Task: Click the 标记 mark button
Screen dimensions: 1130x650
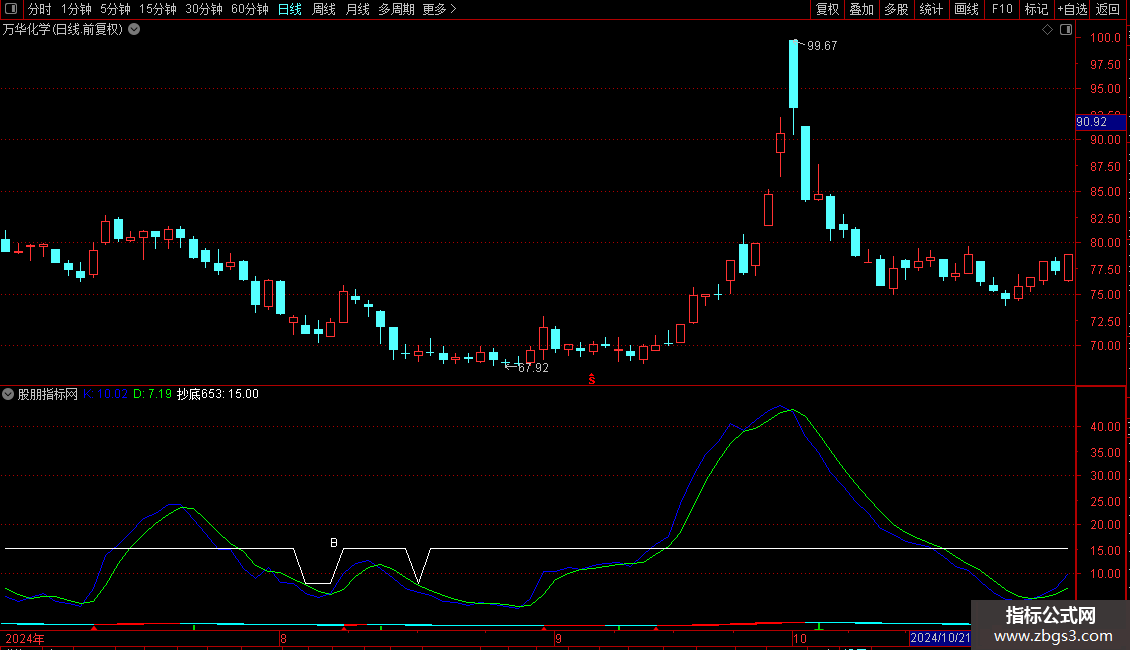Action: (1036, 9)
